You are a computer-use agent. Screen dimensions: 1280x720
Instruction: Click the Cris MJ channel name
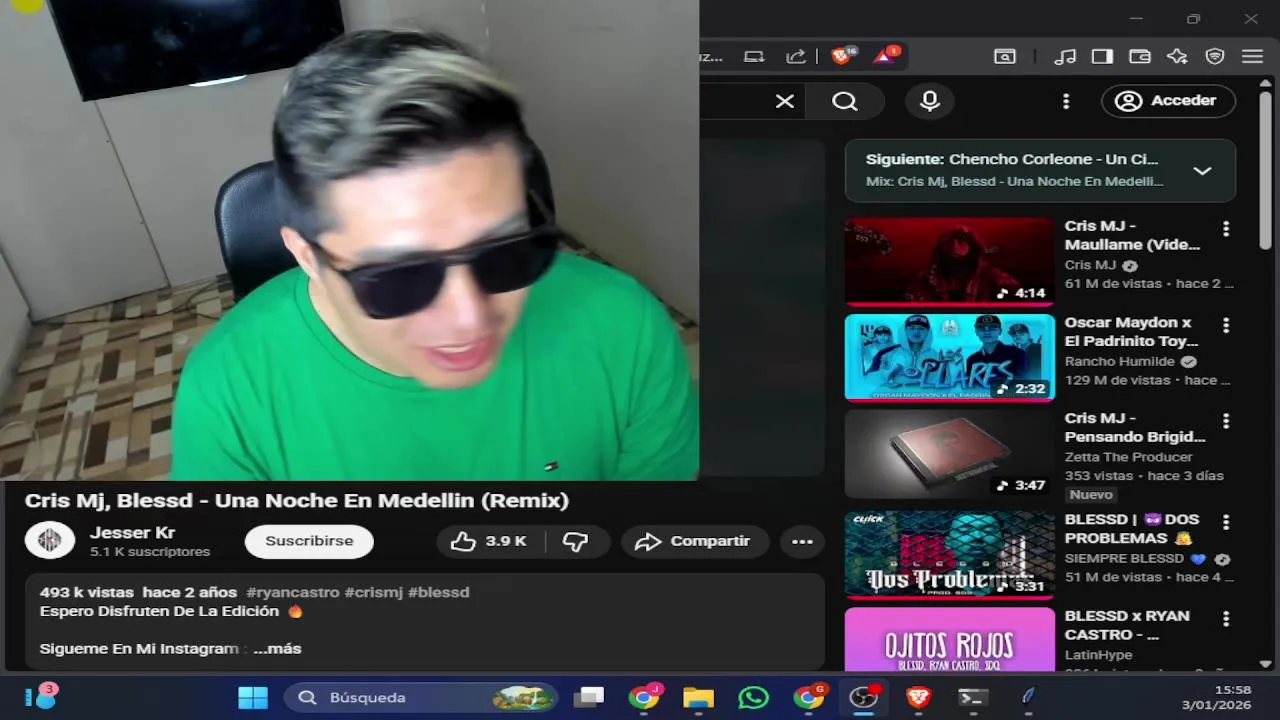pos(1090,265)
